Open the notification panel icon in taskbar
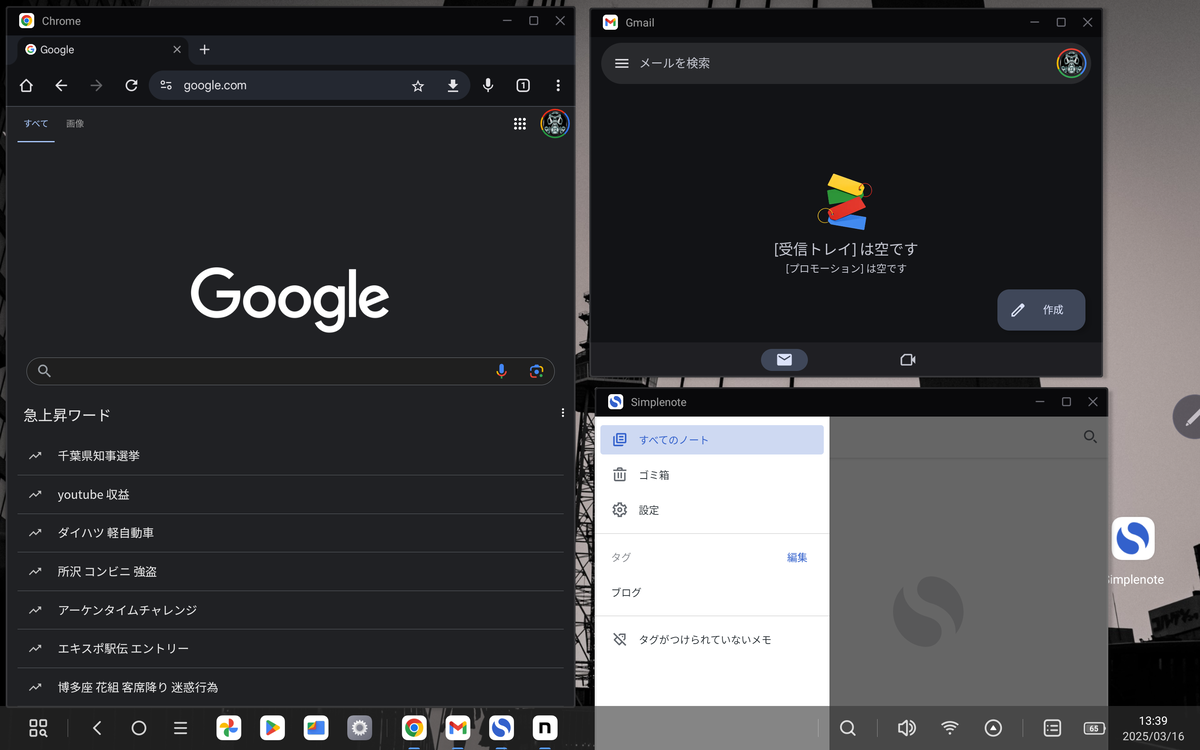This screenshot has height=750, width=1200. [1052, 728]
